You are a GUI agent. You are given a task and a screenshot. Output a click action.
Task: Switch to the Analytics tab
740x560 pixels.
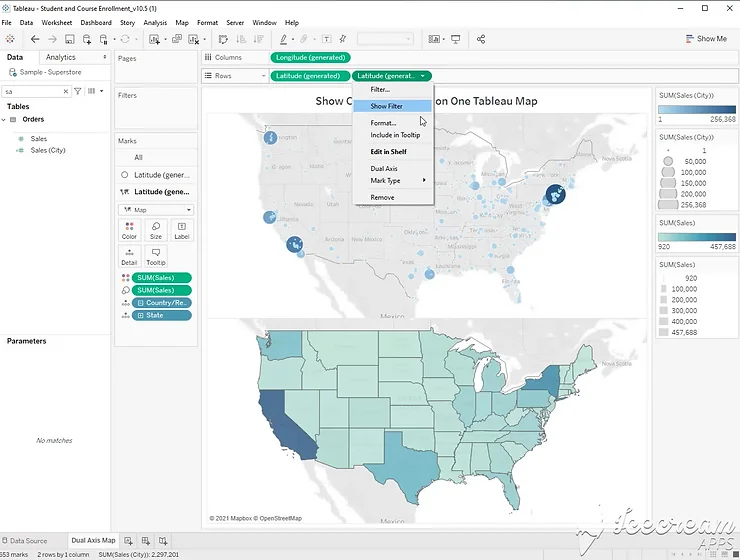point(60,57)
